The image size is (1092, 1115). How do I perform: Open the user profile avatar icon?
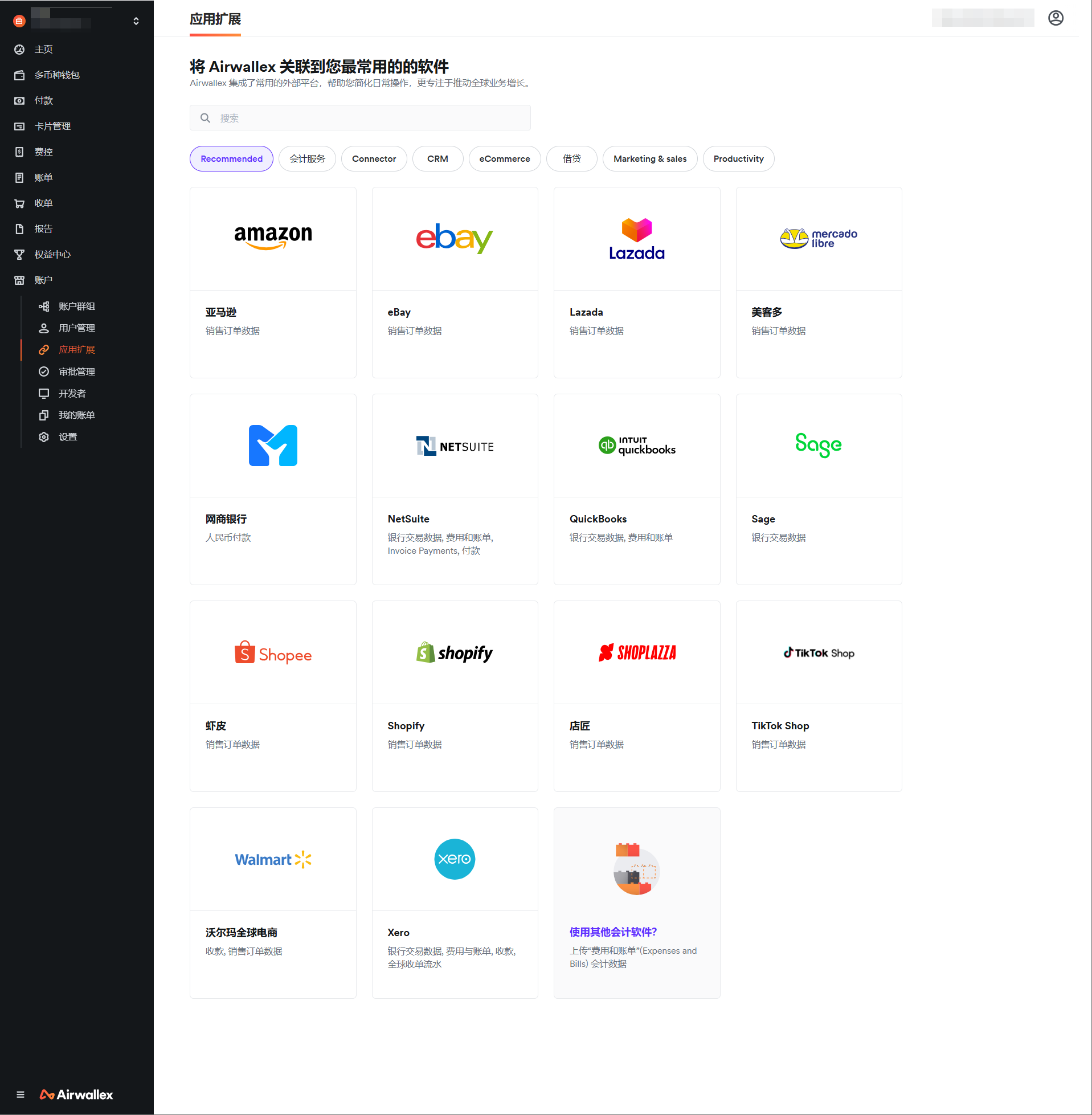coord(1056,18)
